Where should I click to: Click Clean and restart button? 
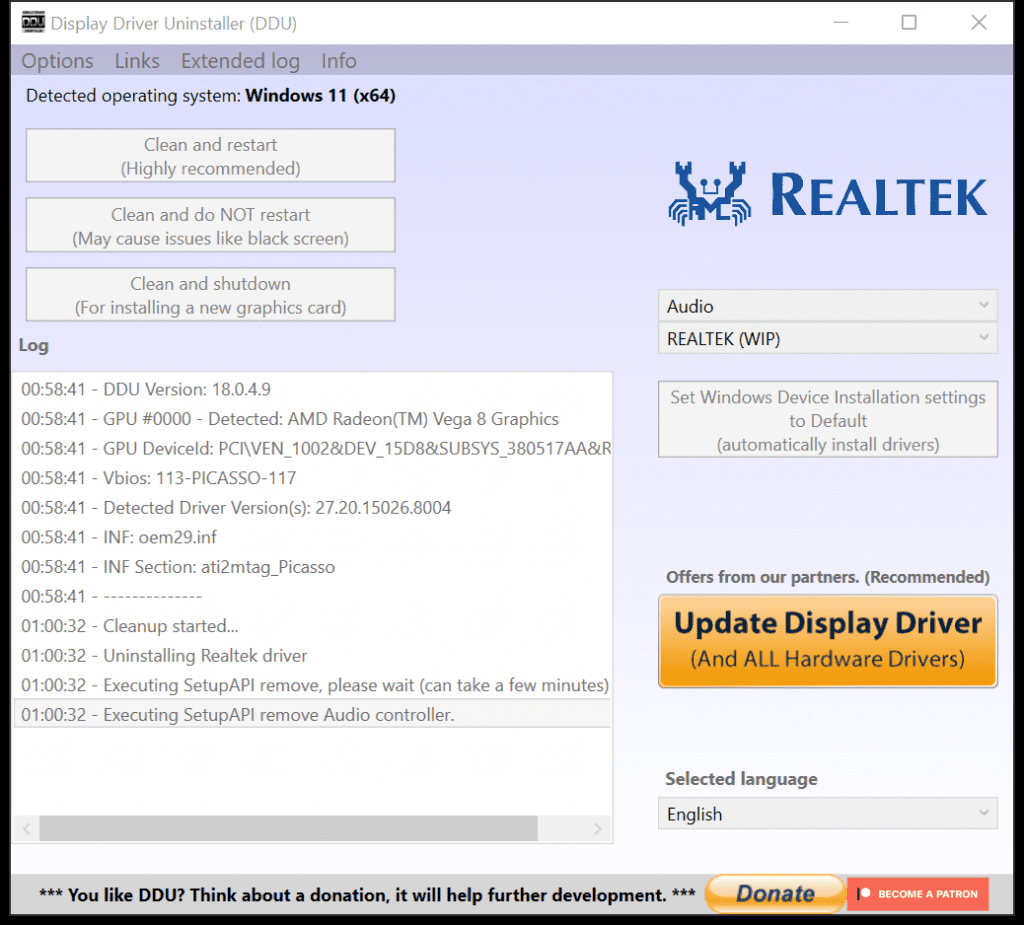[x=210, y=155]
